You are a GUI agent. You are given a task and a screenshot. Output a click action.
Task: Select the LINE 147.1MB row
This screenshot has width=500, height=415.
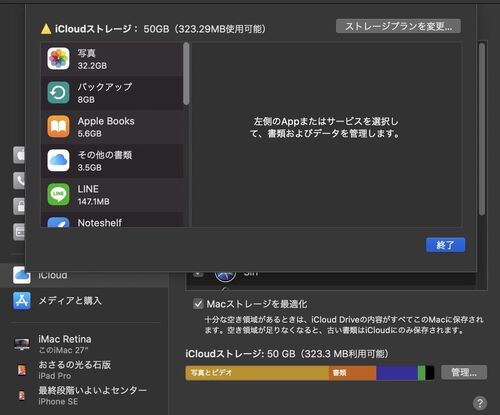(112, 195)
